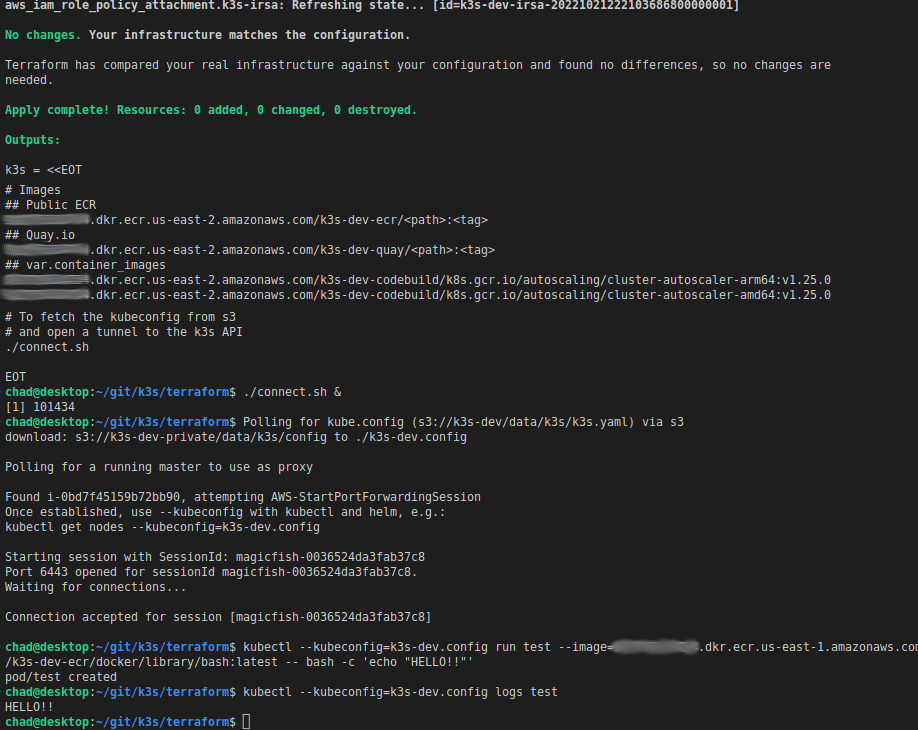Click the '# Images' comment line
Image resolution: width=918 pixels, height=730 pixels.
tap(33, 190)
